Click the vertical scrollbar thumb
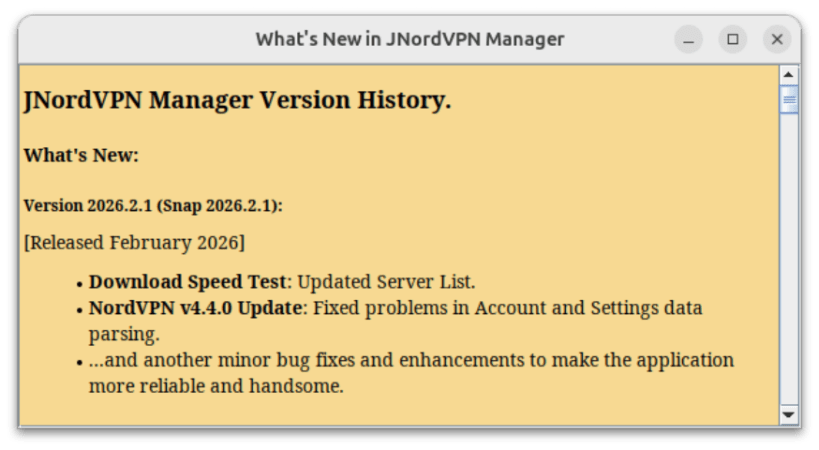Screen dimensions: 819x450 tap(789, 99)
